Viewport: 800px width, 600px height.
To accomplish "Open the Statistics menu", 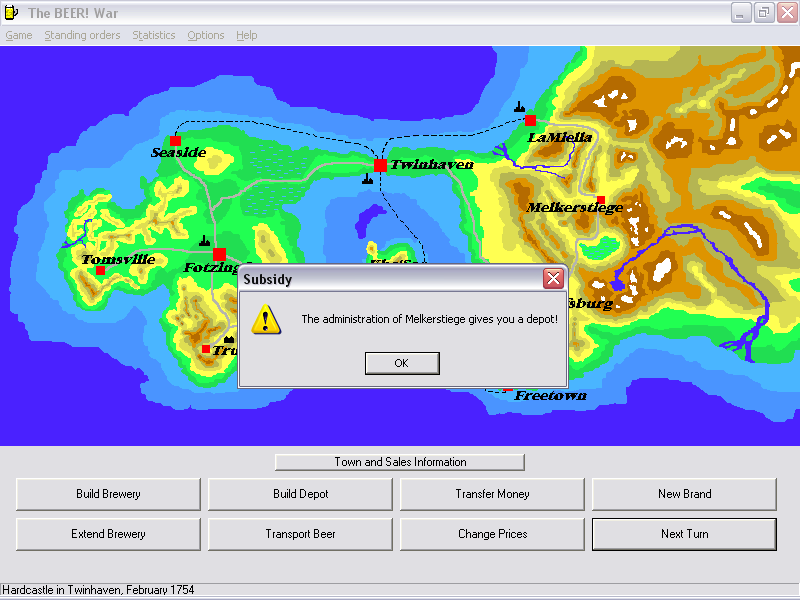I will (x=153, y=35).
